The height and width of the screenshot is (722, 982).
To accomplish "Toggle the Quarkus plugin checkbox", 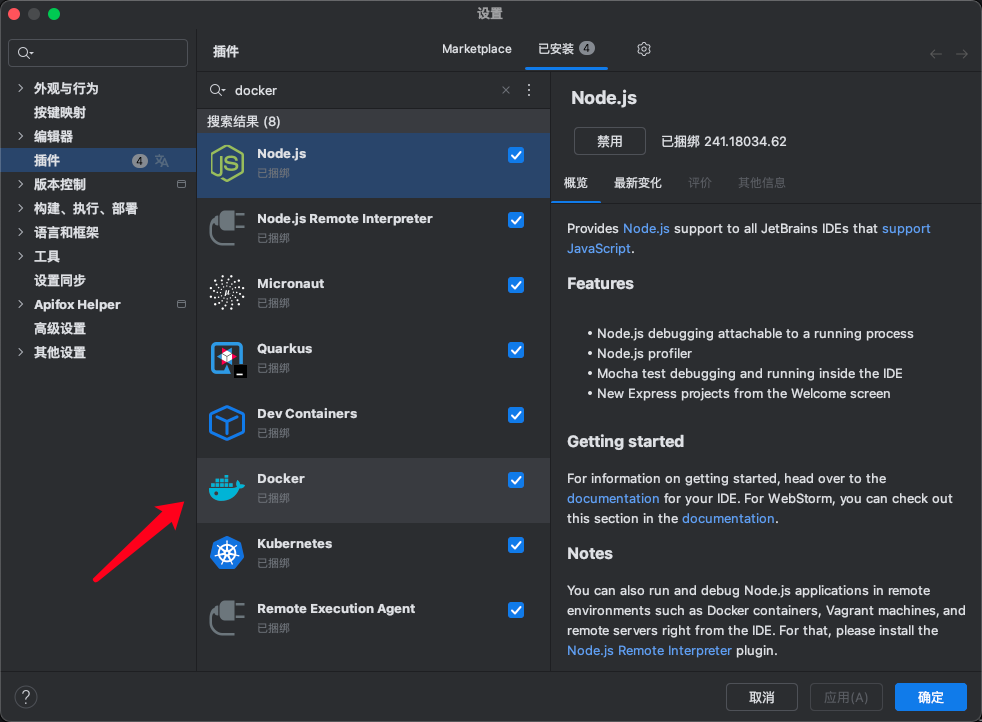I will pyautogui.click(x=516, y=351).
